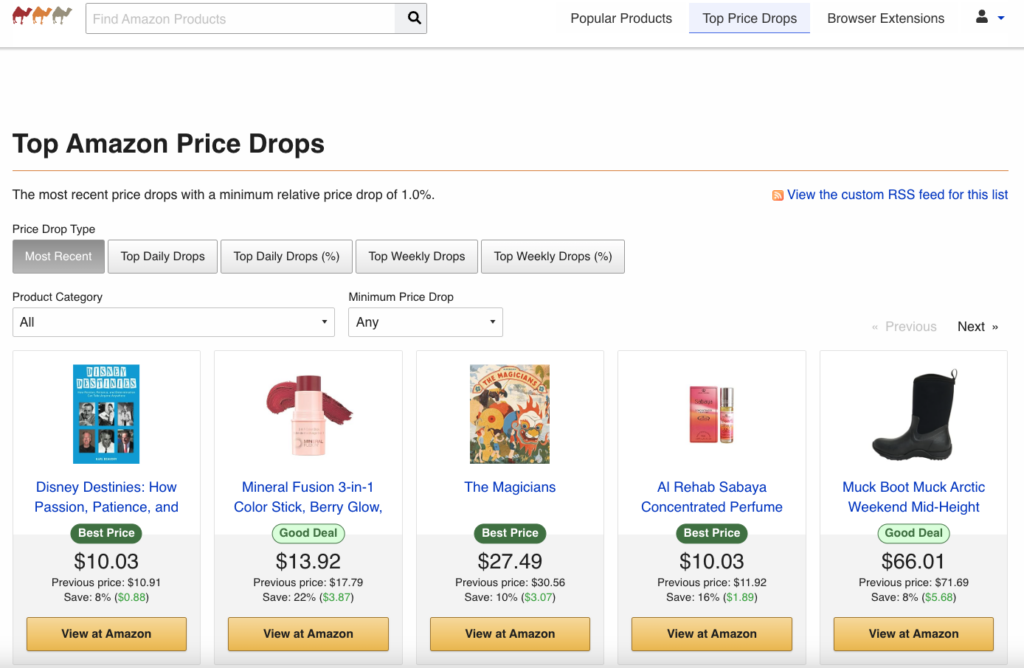Click the Muck Boot product image
Screen dimensions: 1024x668
click(x=912, y=413)
